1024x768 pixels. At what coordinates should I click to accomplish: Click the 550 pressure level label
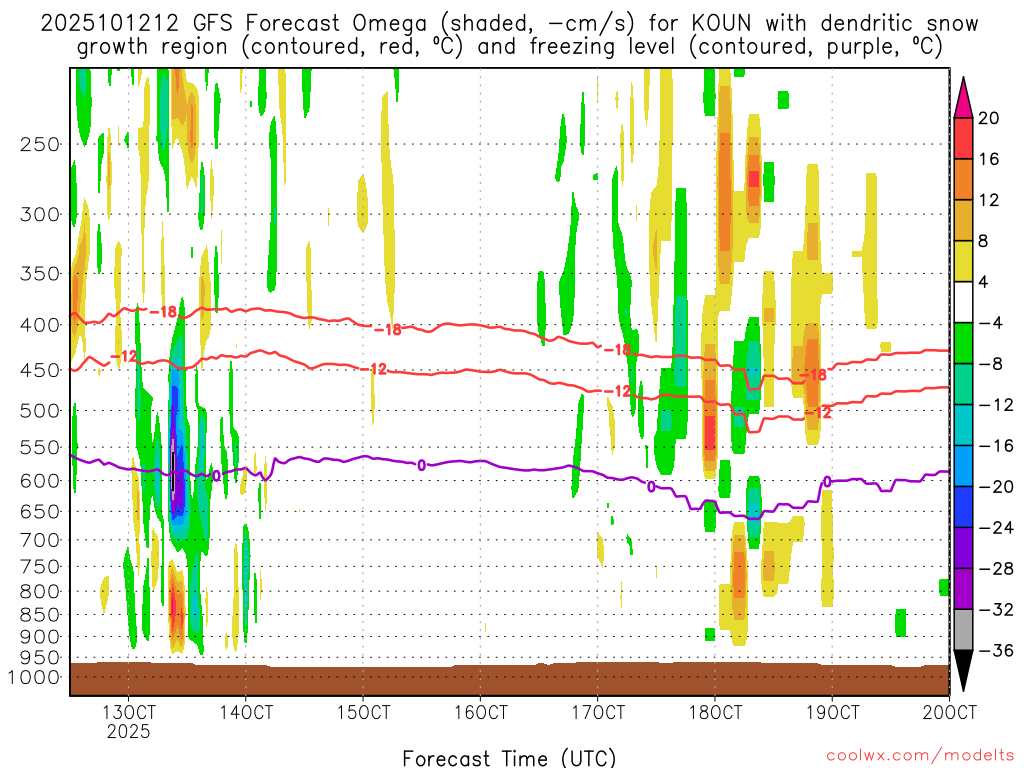[x=40, y=447]
